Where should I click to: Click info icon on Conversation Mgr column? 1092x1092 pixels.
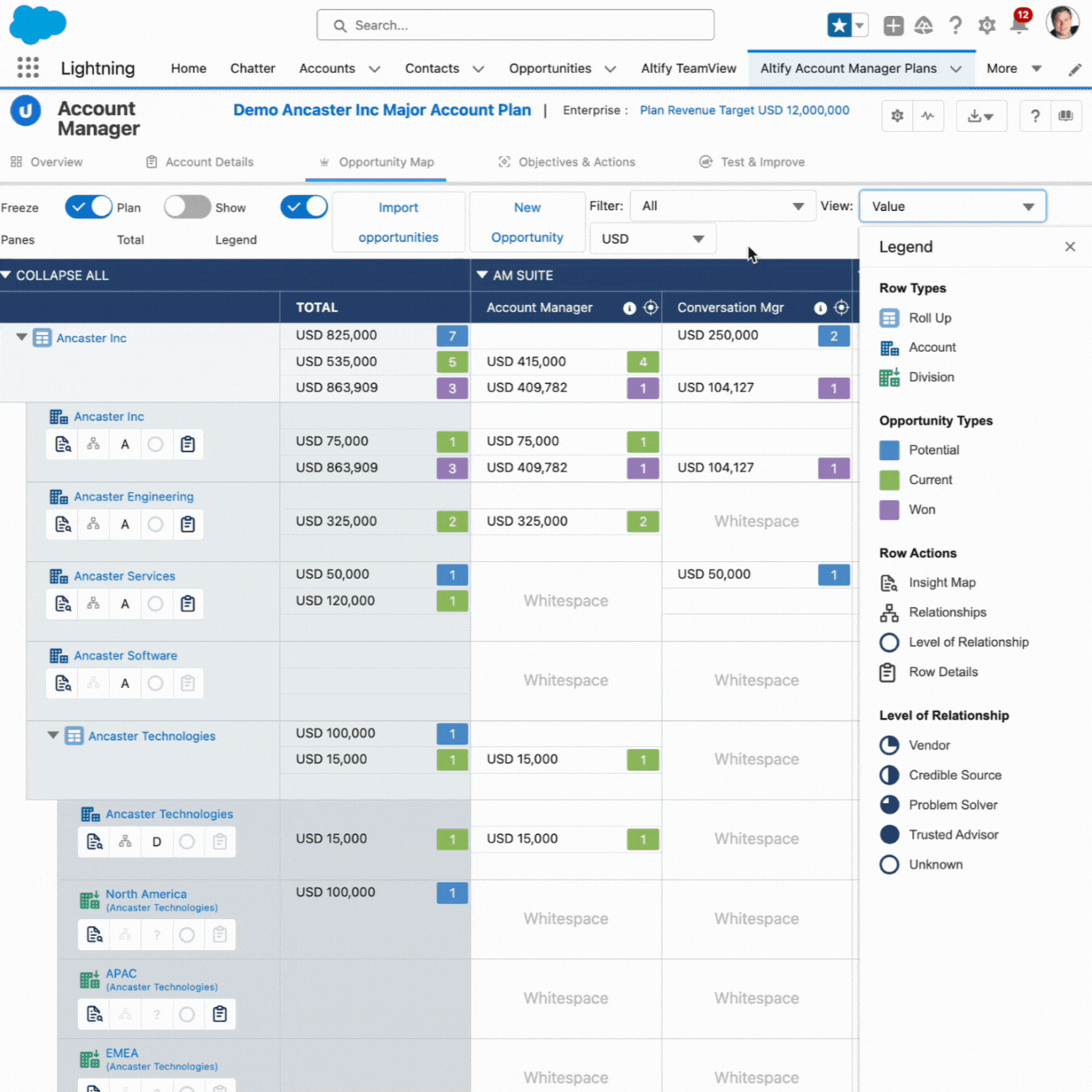820,308
